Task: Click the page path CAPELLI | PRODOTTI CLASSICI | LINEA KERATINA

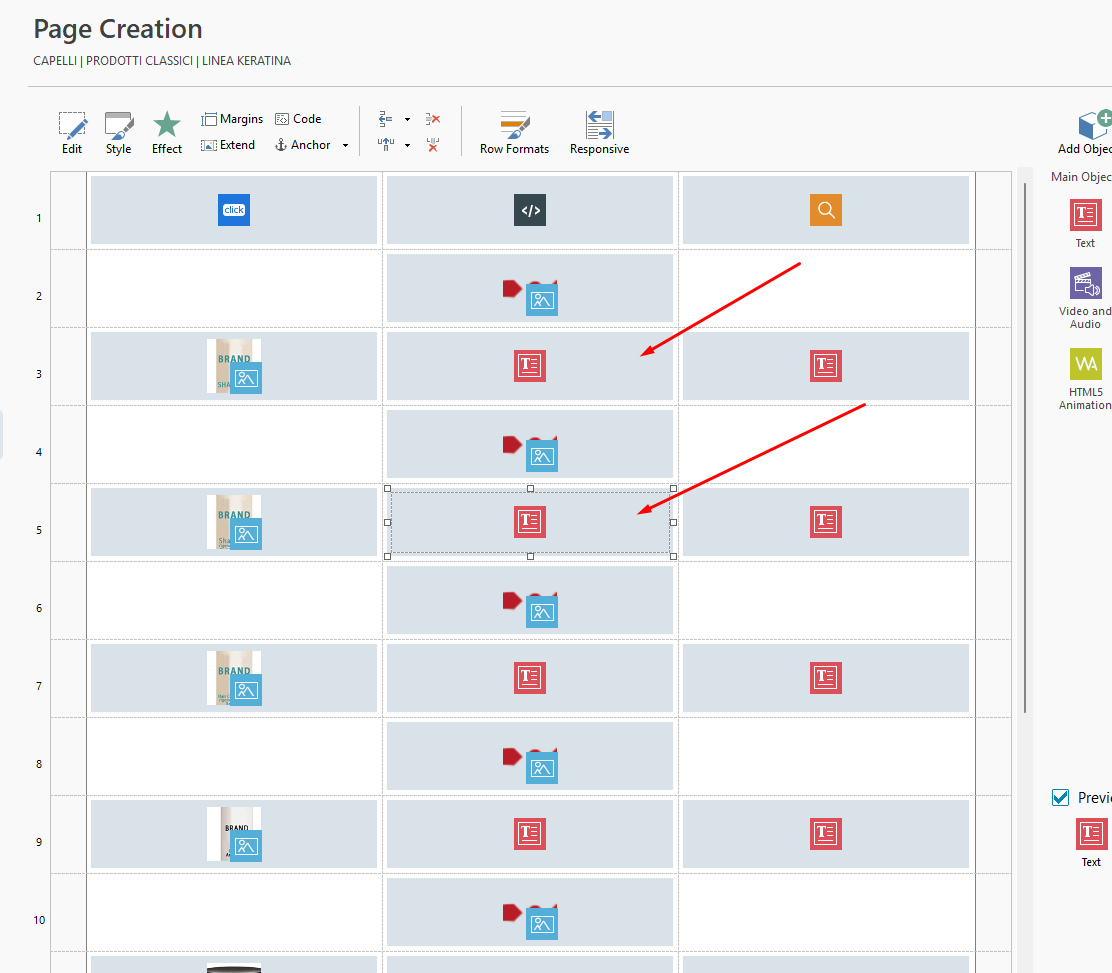Action: click(162, 61)
